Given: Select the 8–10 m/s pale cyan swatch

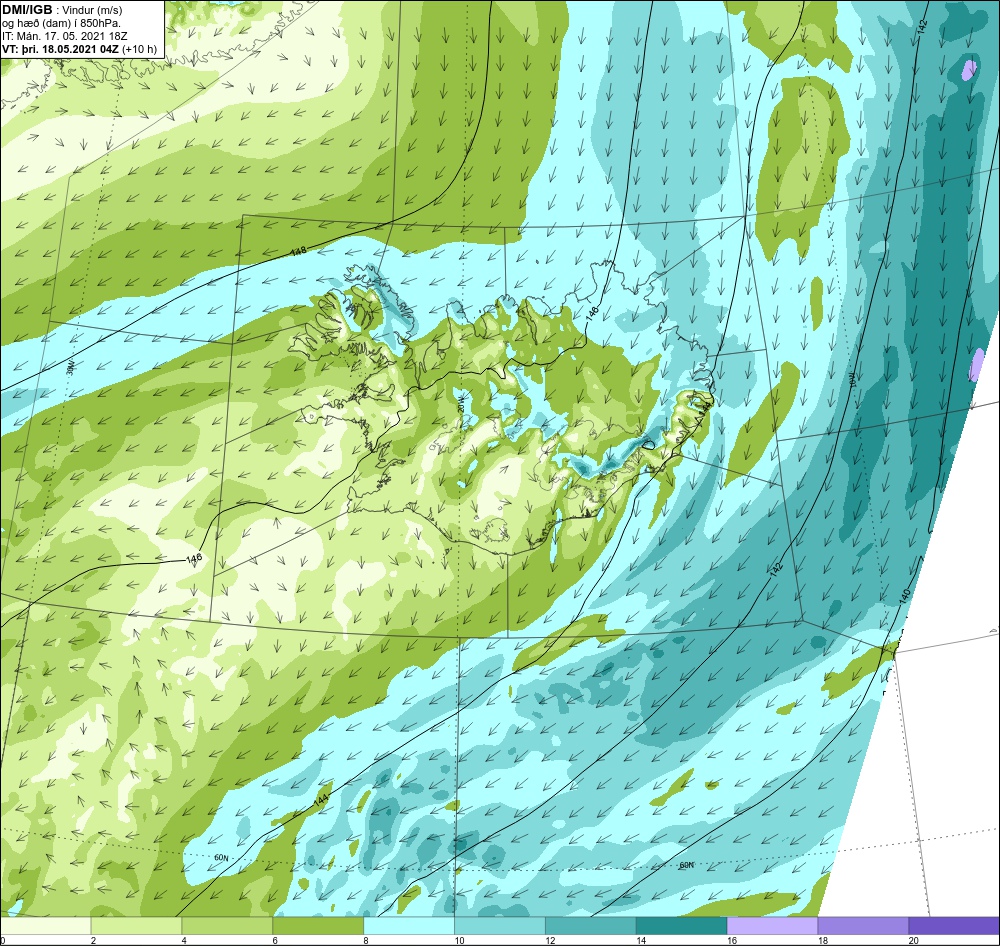Looking at the screenshot, I should point(409,925).
